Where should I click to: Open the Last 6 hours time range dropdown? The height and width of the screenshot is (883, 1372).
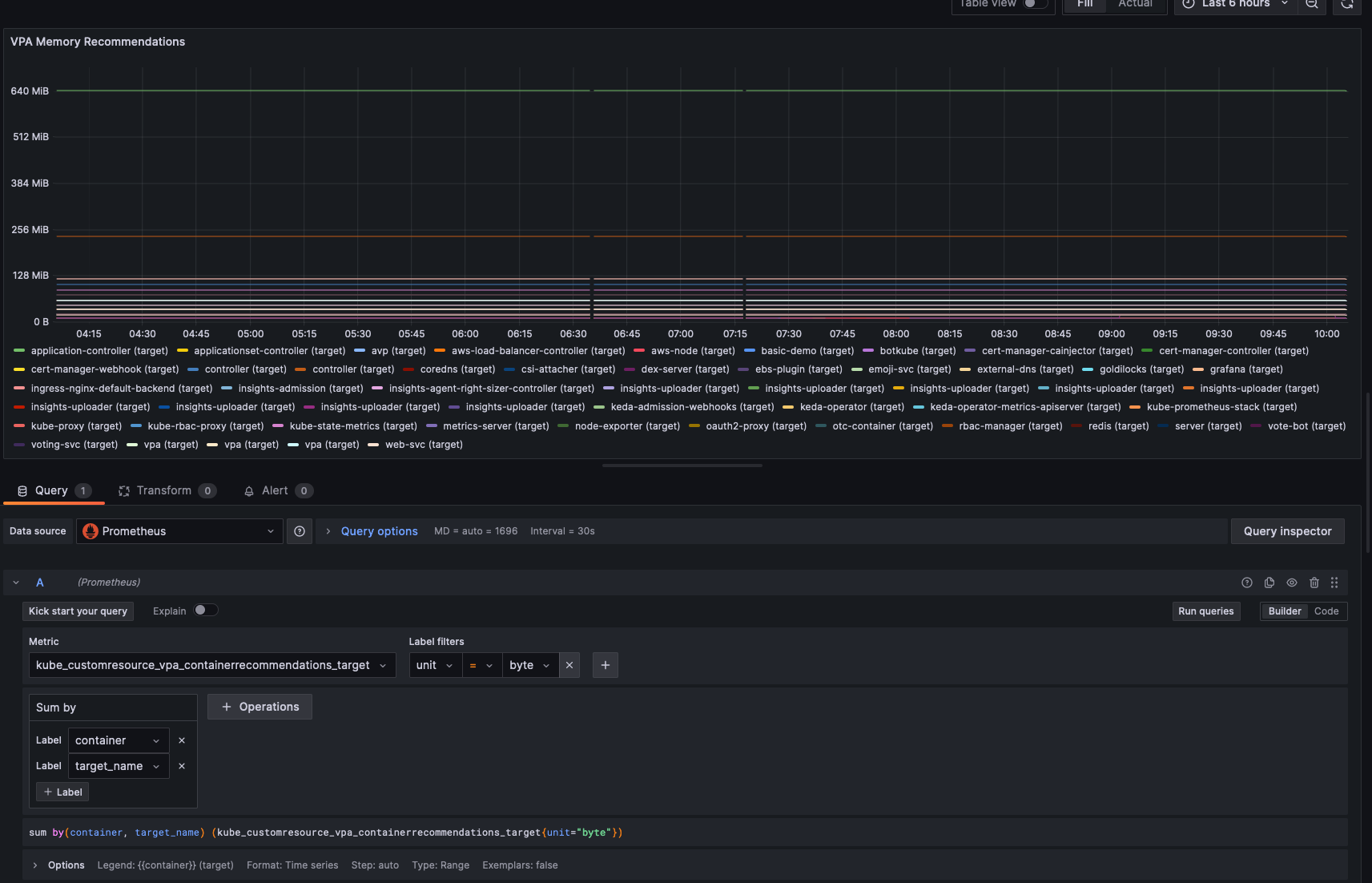pyautogui.click(x=1235, y=4)
